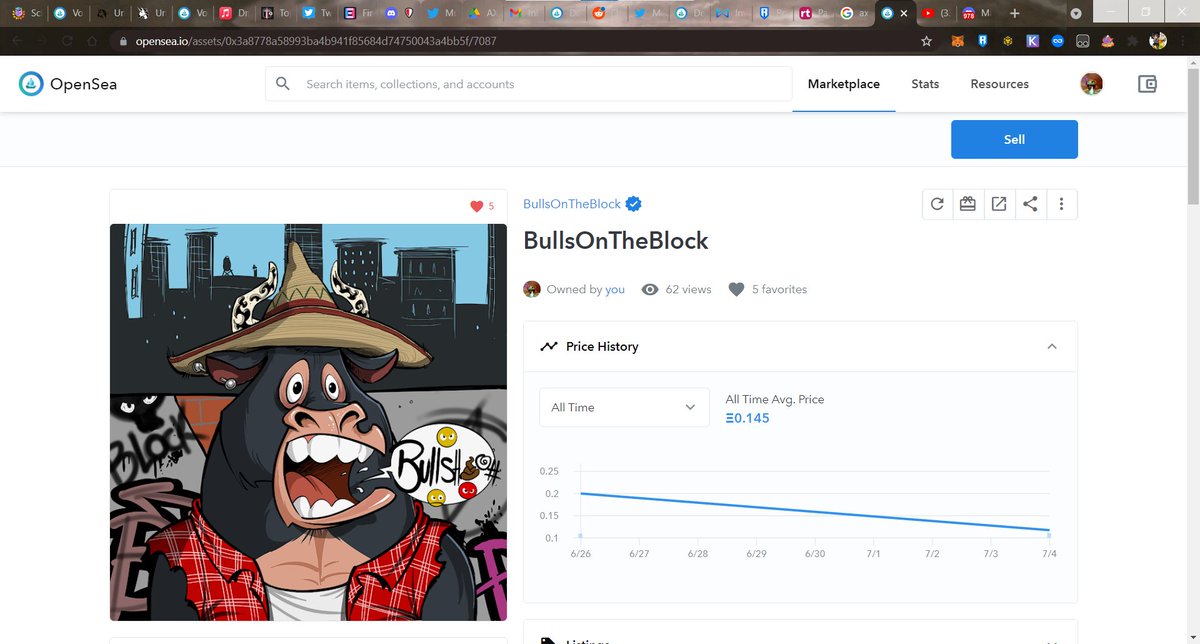Open the tab search dropdown arrow
Image resolution: width=1200 pixels, height=644 pixels.
(x=1076, y=14)
